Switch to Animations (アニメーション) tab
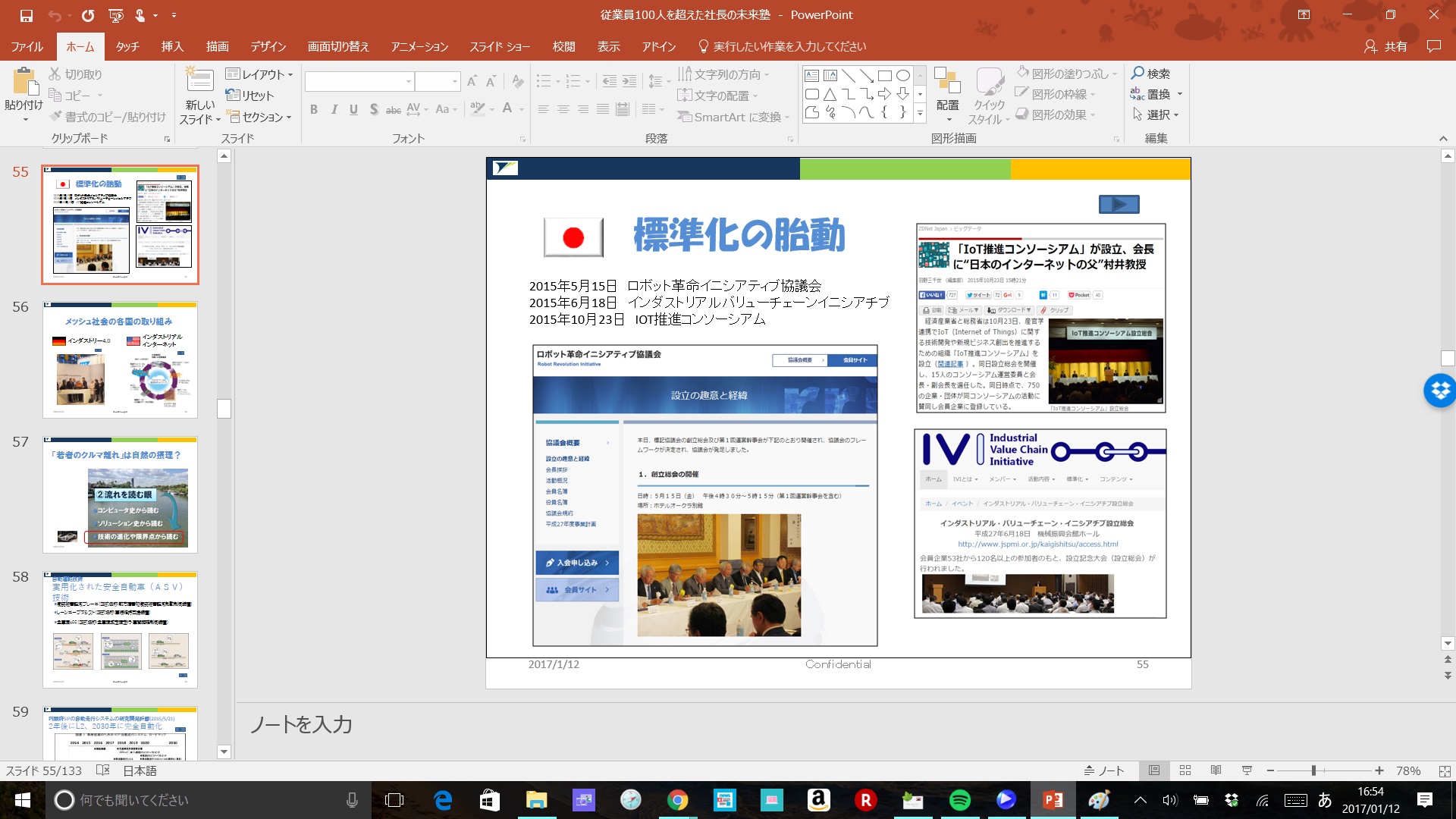 [419, 46]
